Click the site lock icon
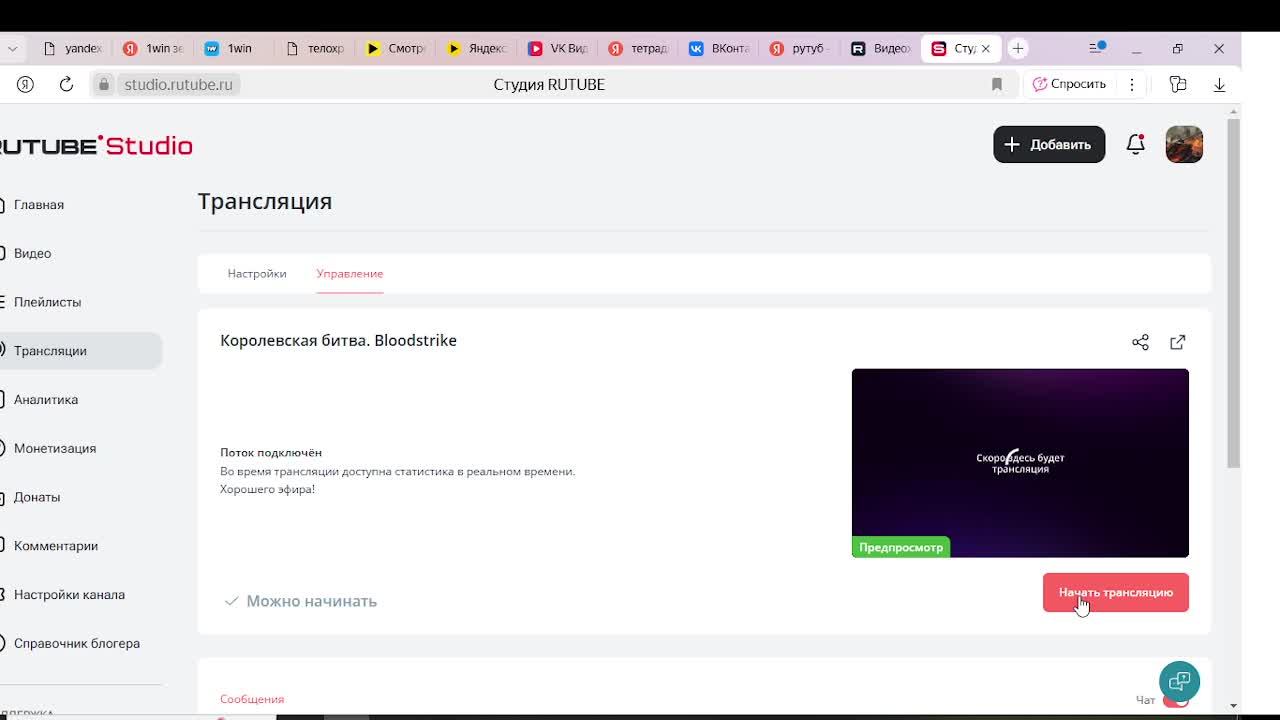 103,84
